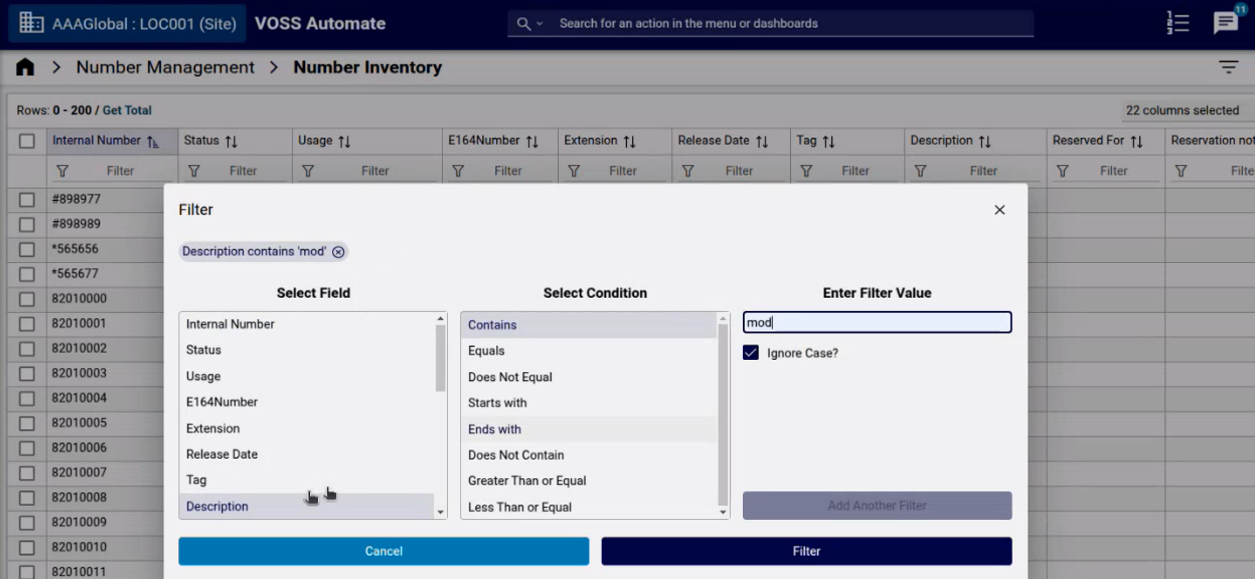1255x579 pixels.
Task: Open the transaction list icon
Action: click(x=1177, y=22)
